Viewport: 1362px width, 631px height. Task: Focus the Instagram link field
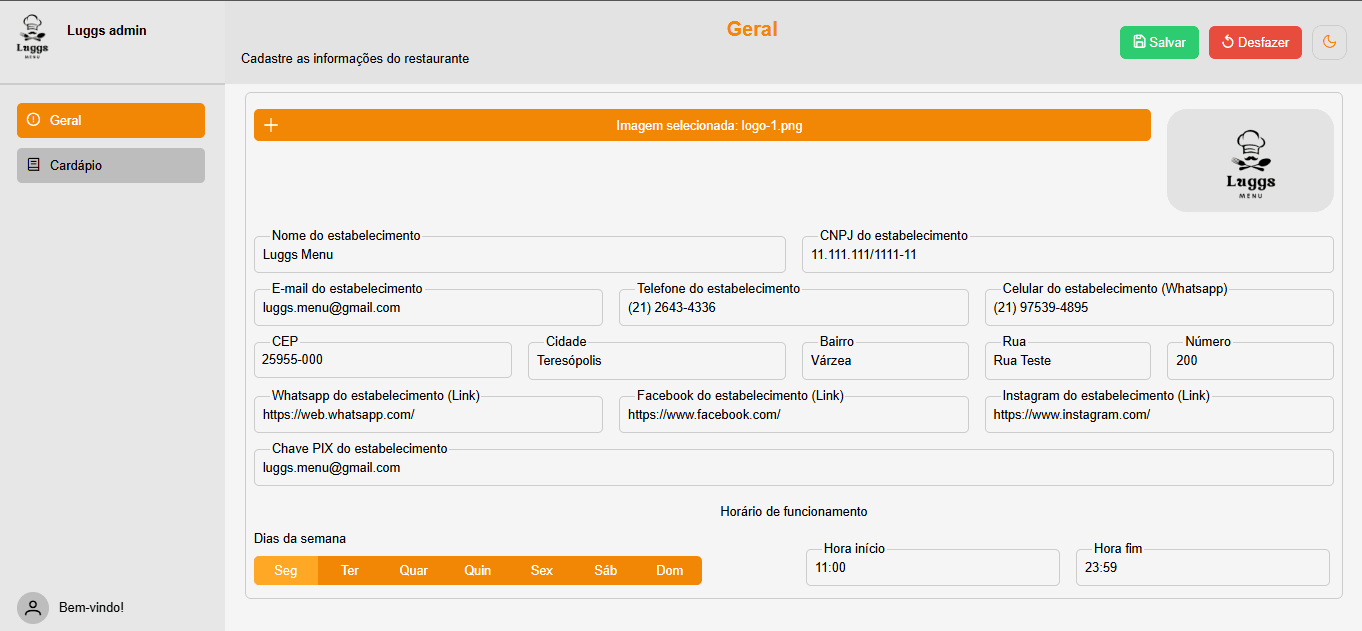(x=1159, y=414)
